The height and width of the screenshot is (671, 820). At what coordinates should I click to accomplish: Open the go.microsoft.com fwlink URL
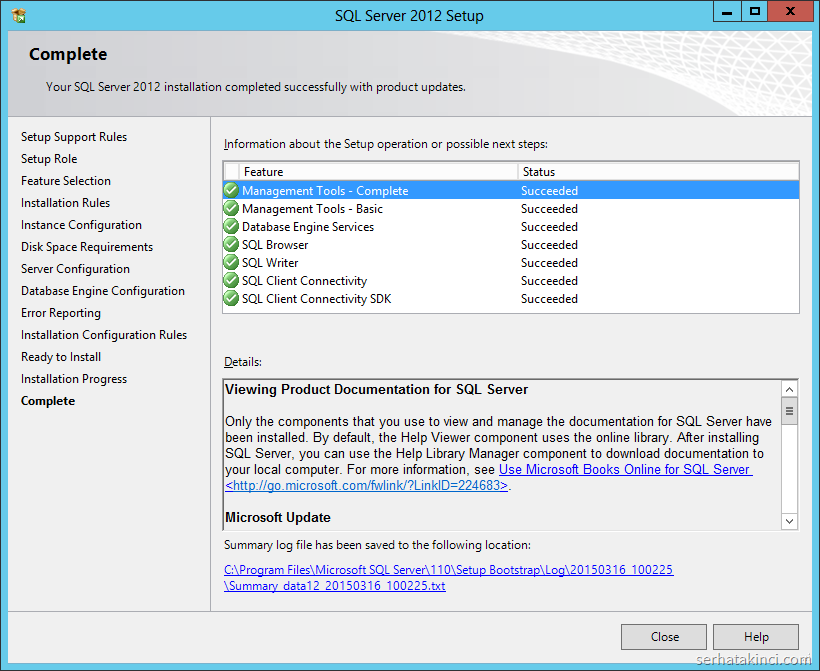pos(366,485)
